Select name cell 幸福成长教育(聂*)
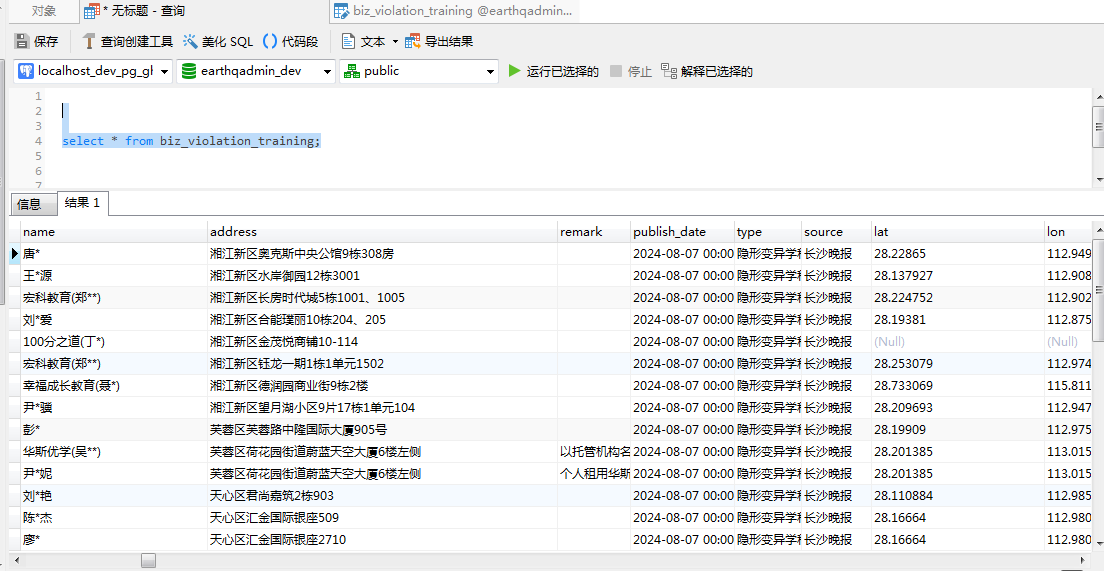Image resolution: width=1104 pixels, height=571 pixels. (115, 386)
